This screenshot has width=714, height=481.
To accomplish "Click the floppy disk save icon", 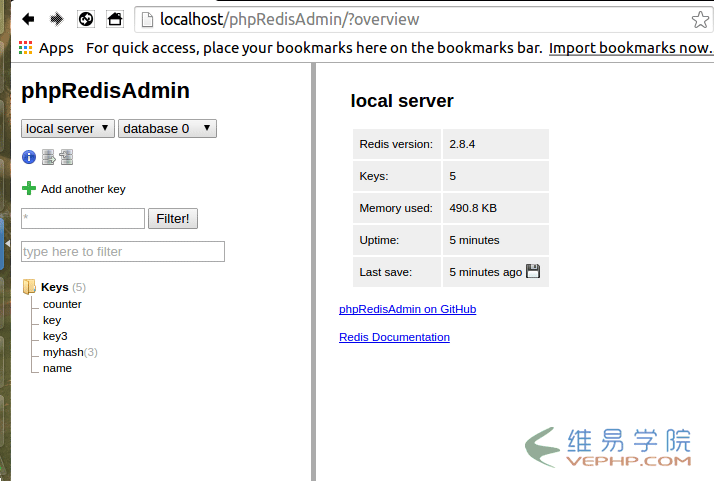I will coord(533,271).
